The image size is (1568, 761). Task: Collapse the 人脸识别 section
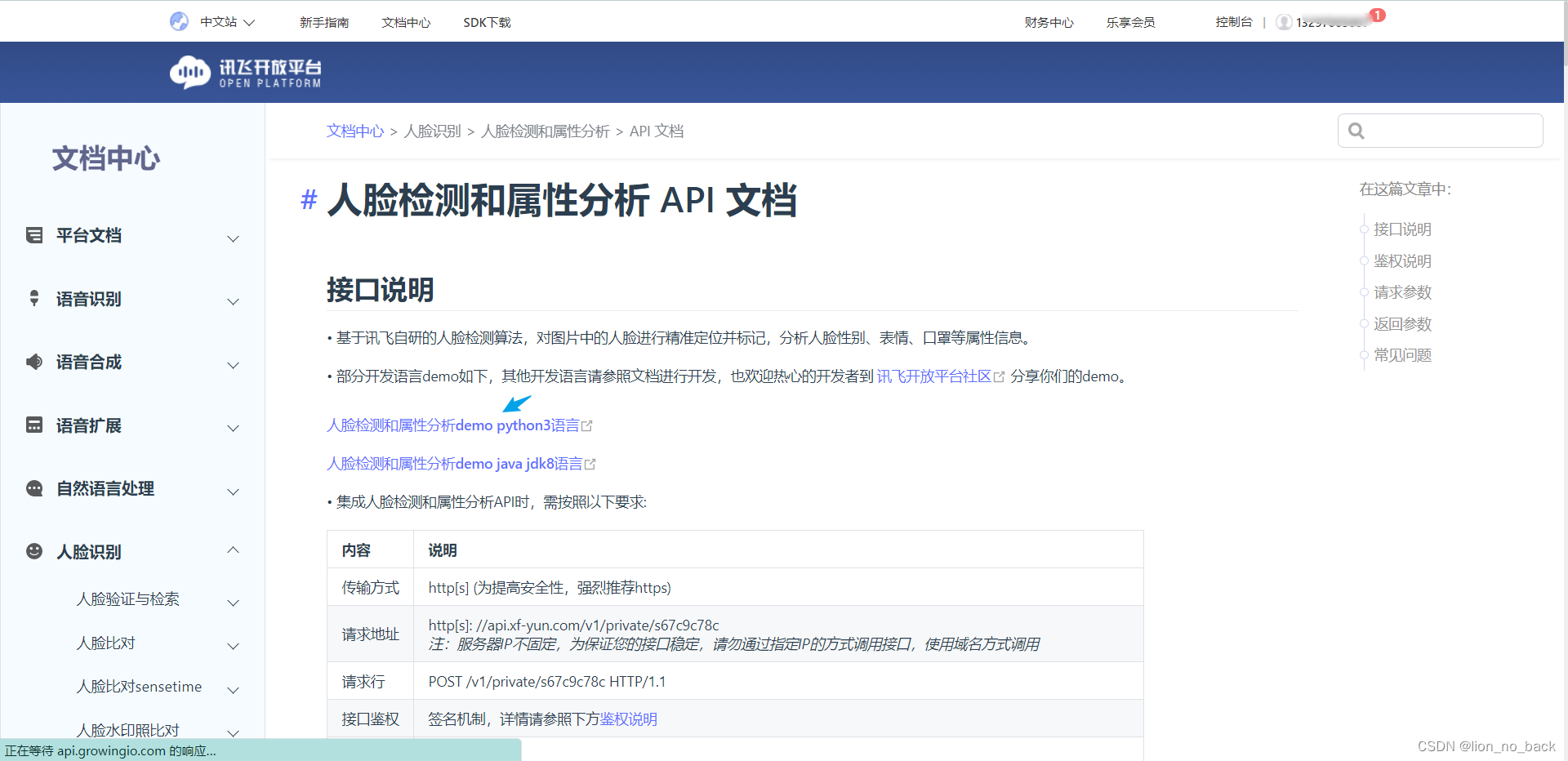click(x=233, y=550)
